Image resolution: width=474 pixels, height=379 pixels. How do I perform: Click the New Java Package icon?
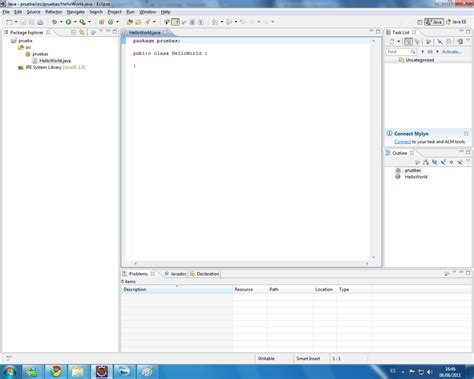tap(102, 22)
